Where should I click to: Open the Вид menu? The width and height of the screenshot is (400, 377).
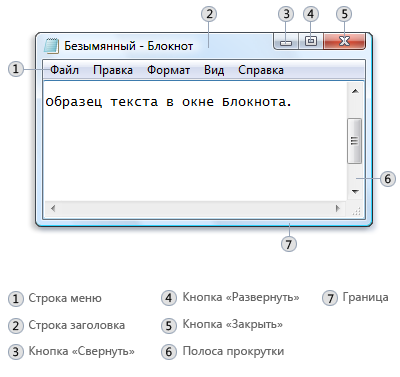point(214,70)
